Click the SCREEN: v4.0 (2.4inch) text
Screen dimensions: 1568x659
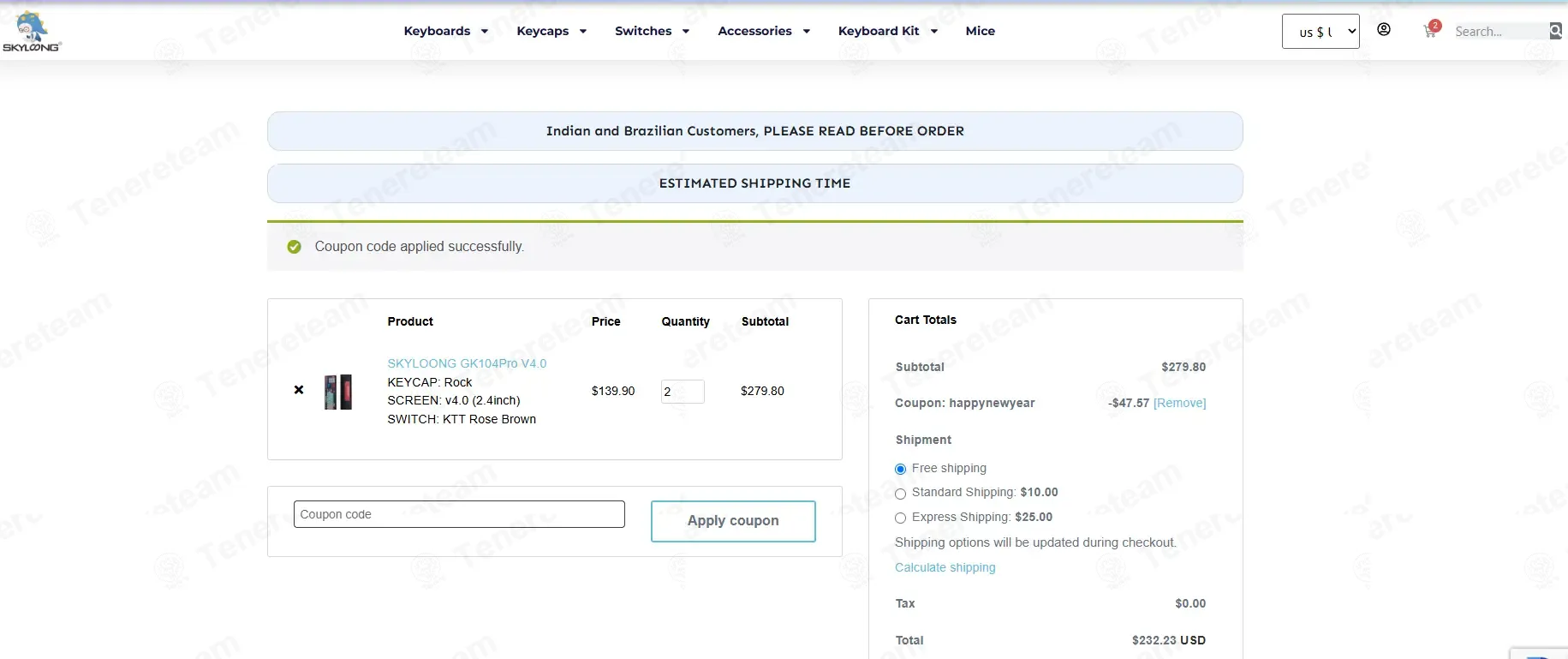(x=454, y=400)
